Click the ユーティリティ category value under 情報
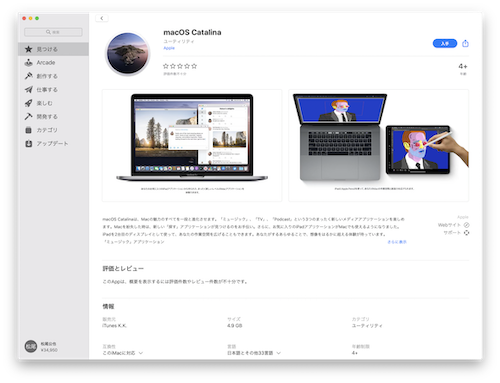The height and width of the screenshot is (383, 500). click(x=367, y=326)
